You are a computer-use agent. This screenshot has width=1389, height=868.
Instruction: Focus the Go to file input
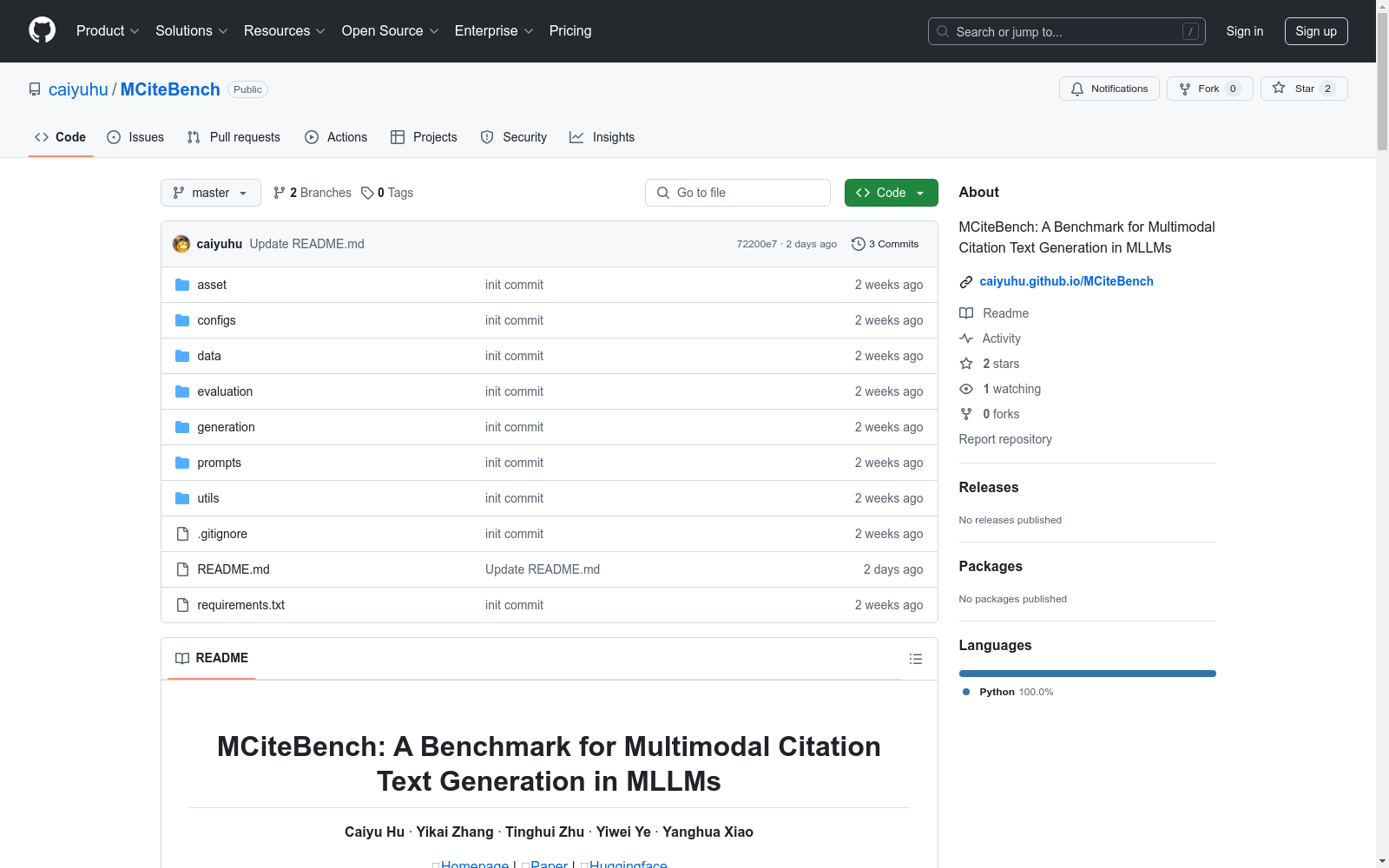tap(738, 193)
